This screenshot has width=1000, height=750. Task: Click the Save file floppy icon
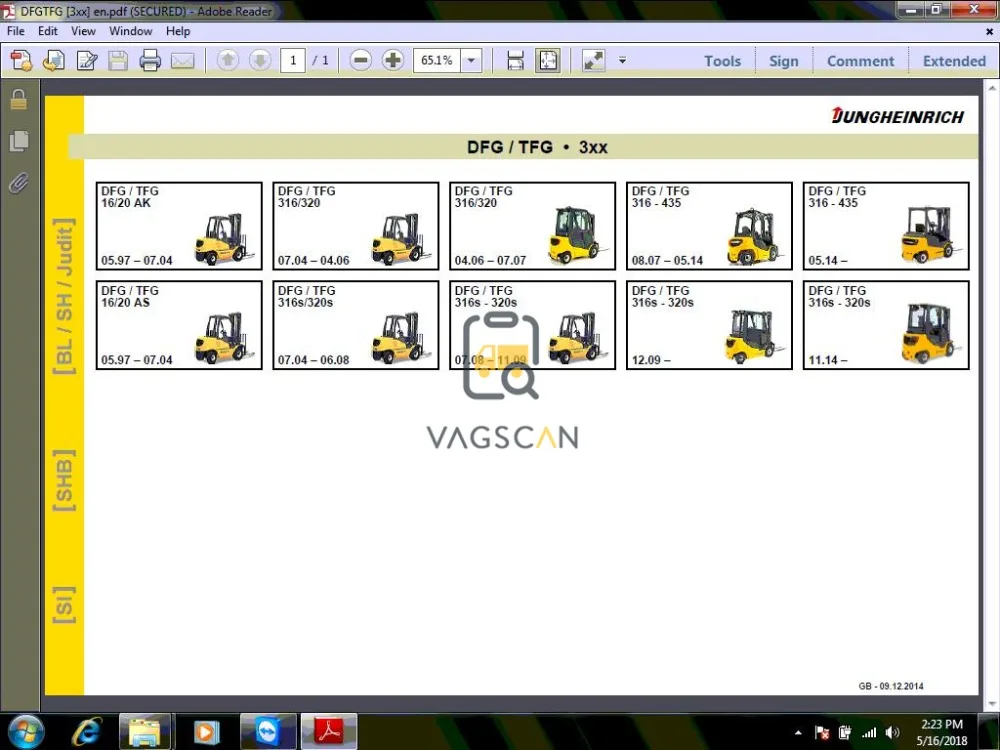(118, 61)
